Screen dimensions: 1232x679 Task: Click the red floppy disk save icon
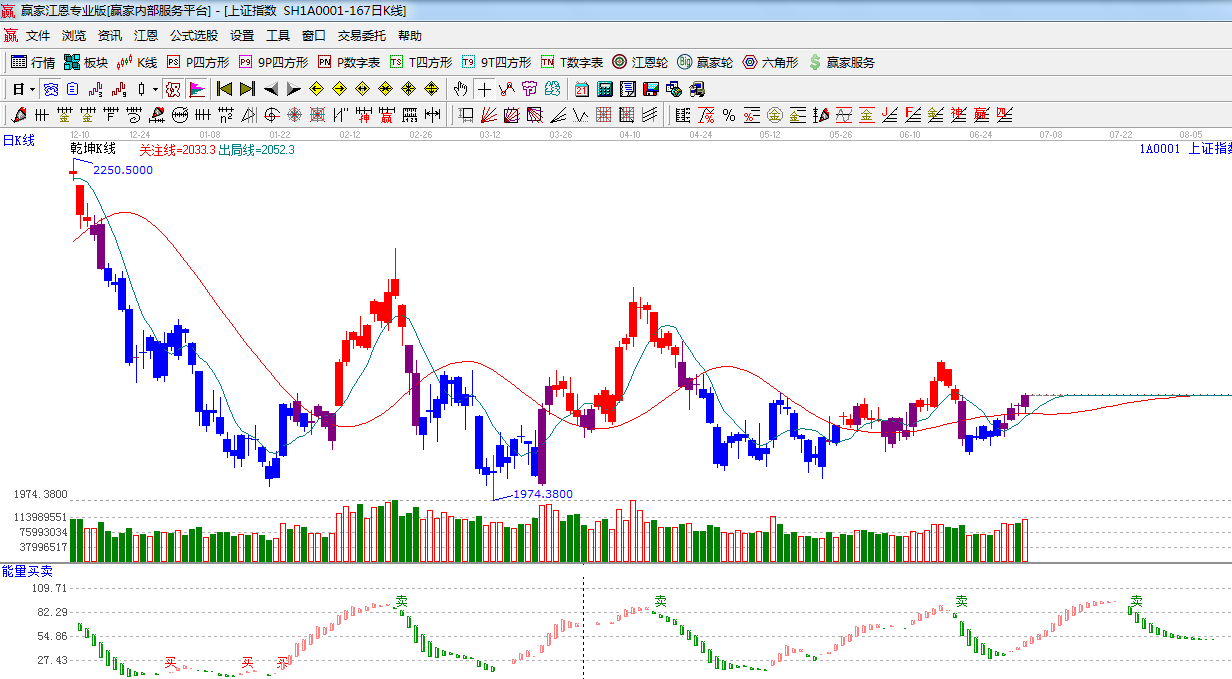coord(650,89)
